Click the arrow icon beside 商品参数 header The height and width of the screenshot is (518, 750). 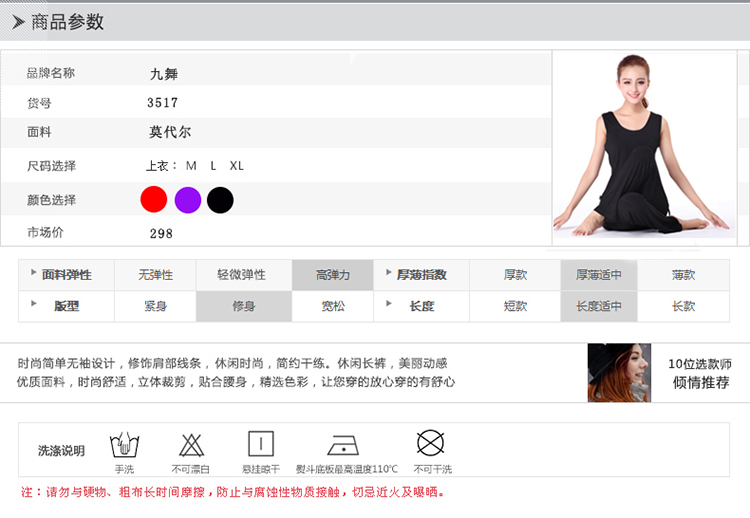19,22
